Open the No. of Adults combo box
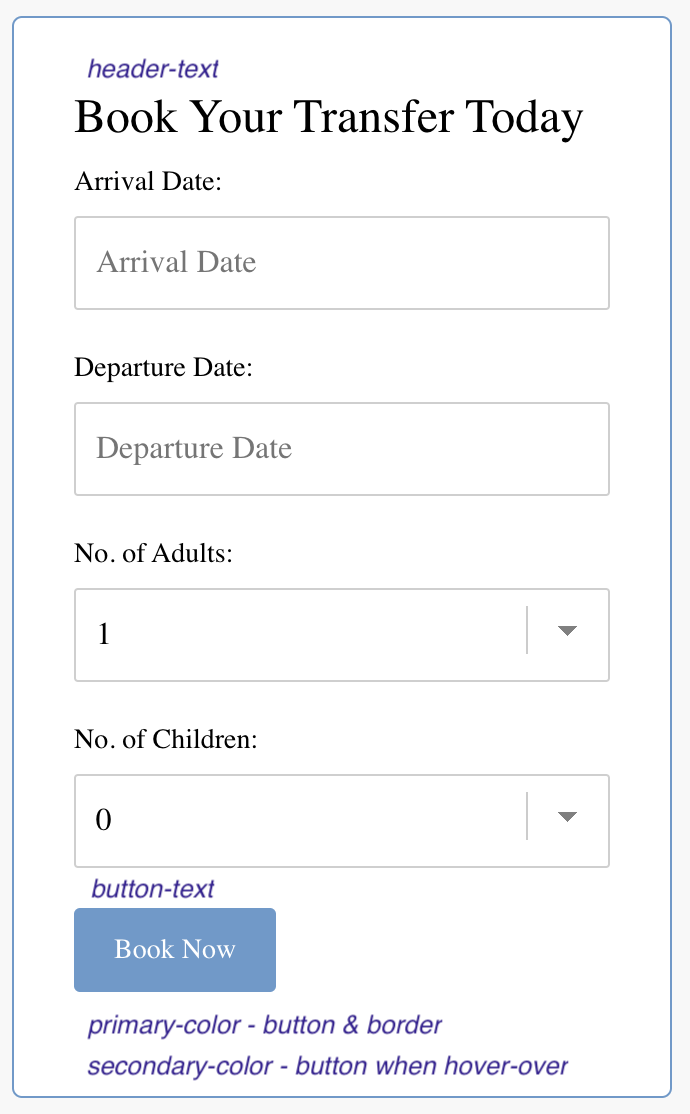This screenshot has height=1114, width=690. tap(342, 635)
